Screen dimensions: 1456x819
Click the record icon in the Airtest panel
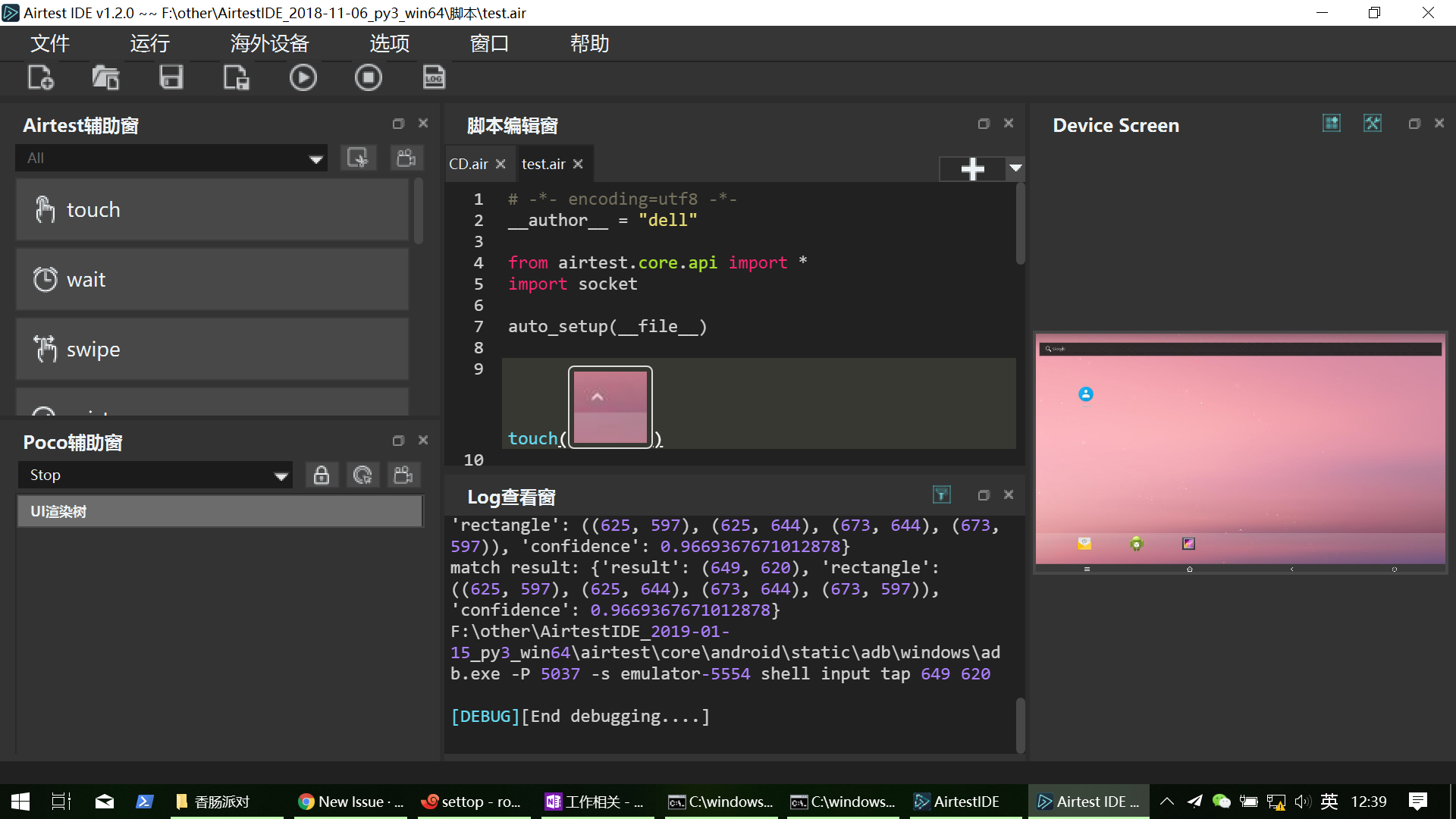[406, 158]
